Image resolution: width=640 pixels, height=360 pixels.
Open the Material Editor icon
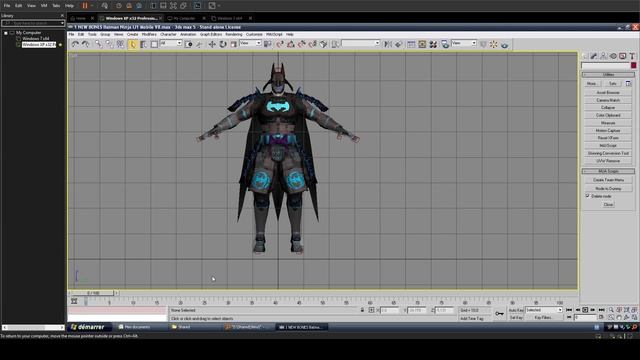pos(433,44)
